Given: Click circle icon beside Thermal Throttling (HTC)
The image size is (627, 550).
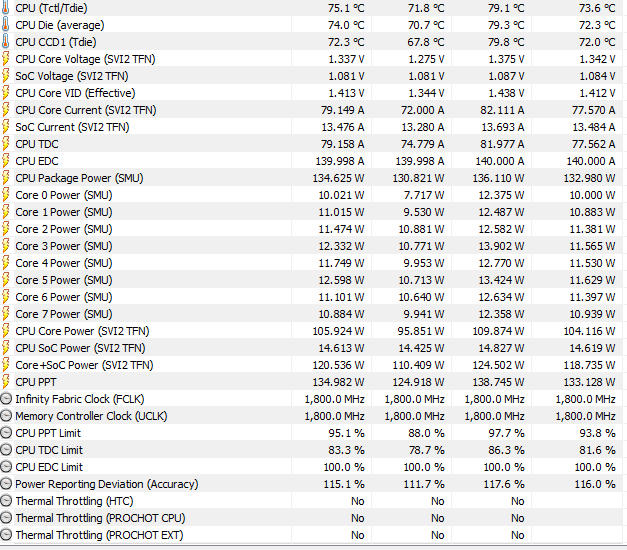Looking at the screenshot, I should pos(6,501).
